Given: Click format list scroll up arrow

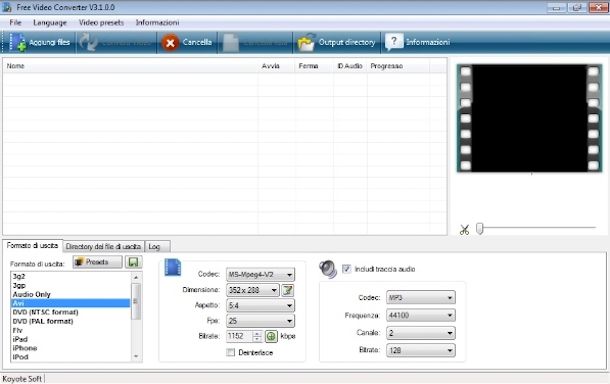Looking at the screenshot, I should coord(136,277).
